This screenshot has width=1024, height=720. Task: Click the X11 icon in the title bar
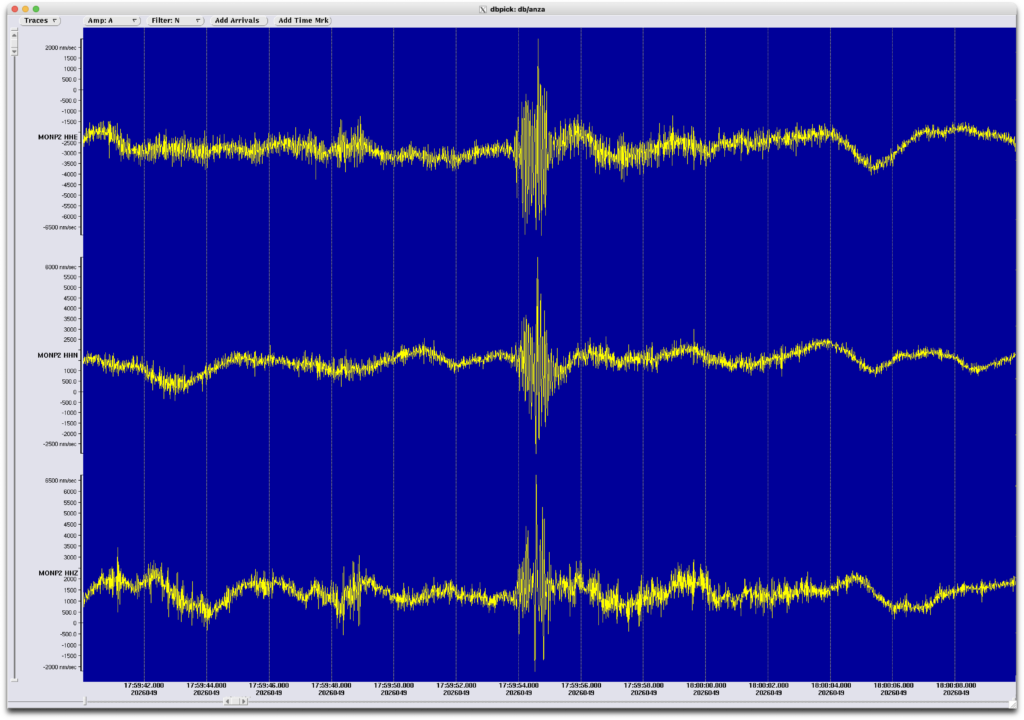484,8
